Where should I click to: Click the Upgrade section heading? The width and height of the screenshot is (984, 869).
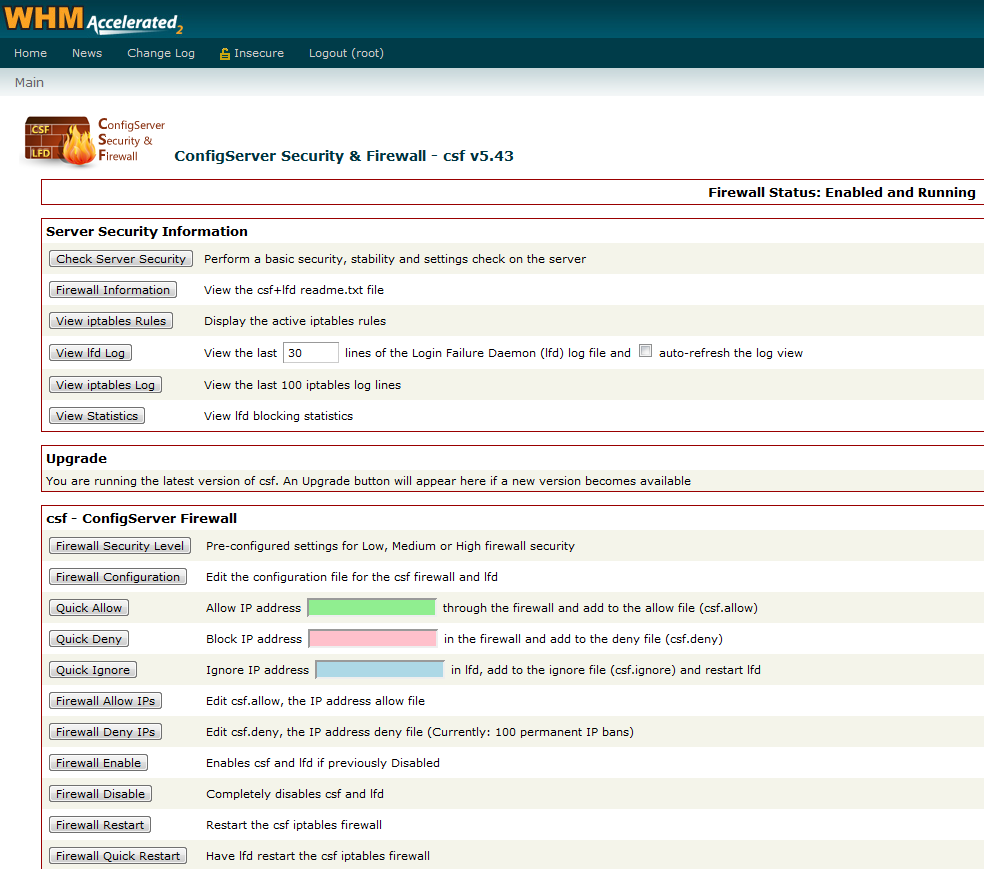click(77, 459)
